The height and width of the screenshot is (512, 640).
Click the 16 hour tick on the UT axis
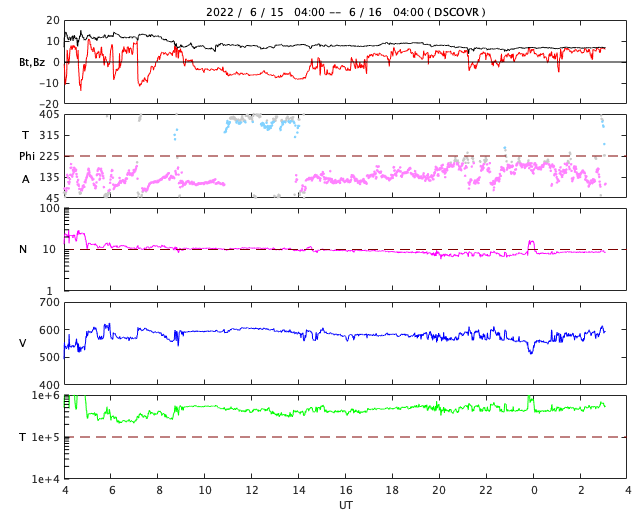click(x=346, y=490)
